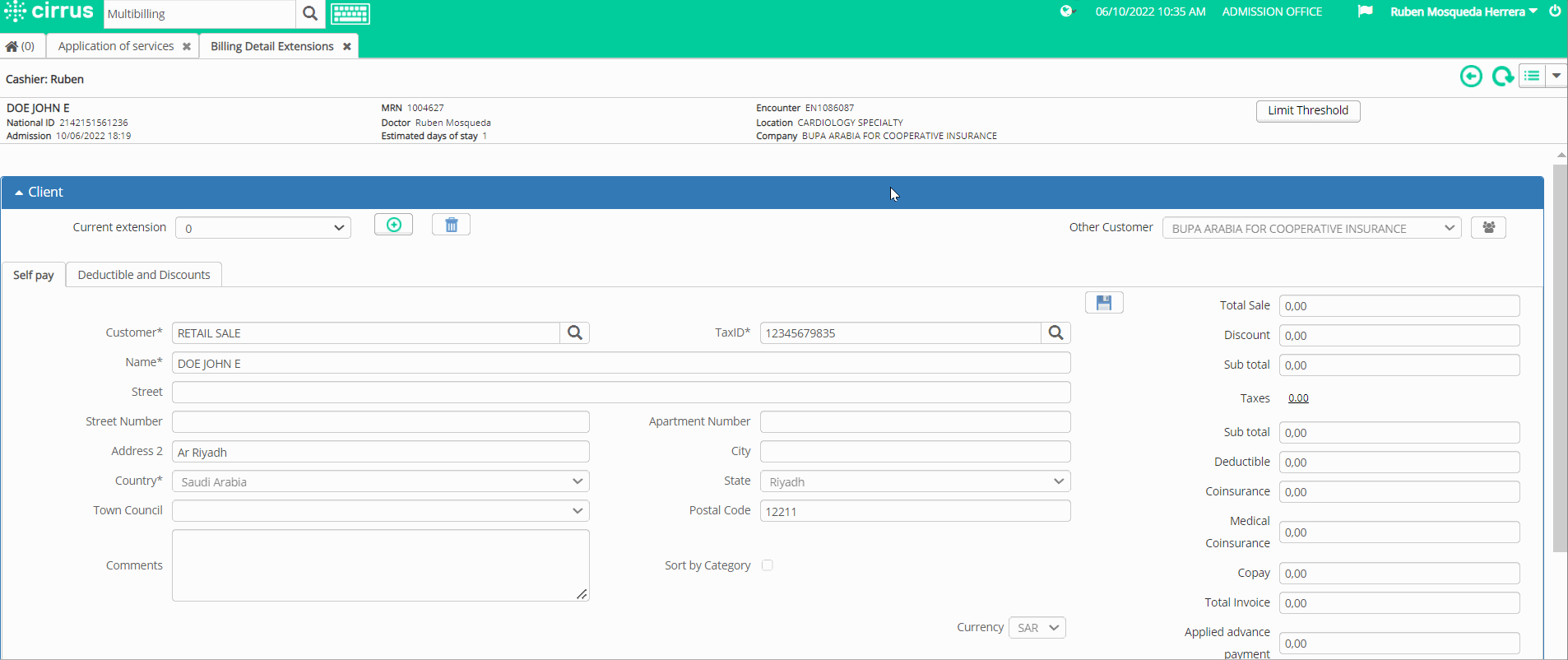Click the Limit Threshold button
This screenshot has width=1568, height=660.
pyautogui.click(x=1308, y=111)
